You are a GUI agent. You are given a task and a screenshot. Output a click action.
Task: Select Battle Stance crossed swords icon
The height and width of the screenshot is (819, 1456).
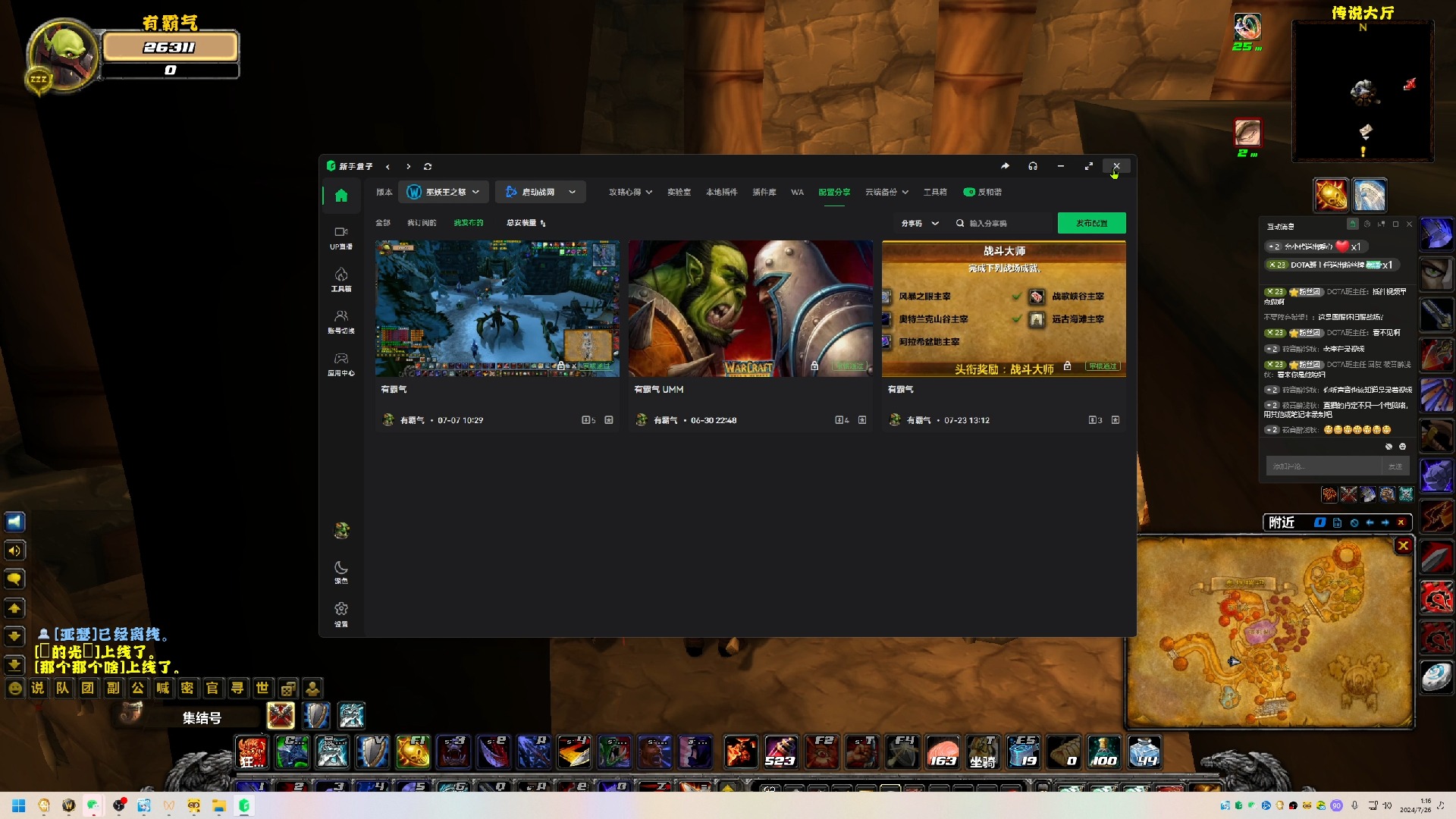[x=281, y=715]
